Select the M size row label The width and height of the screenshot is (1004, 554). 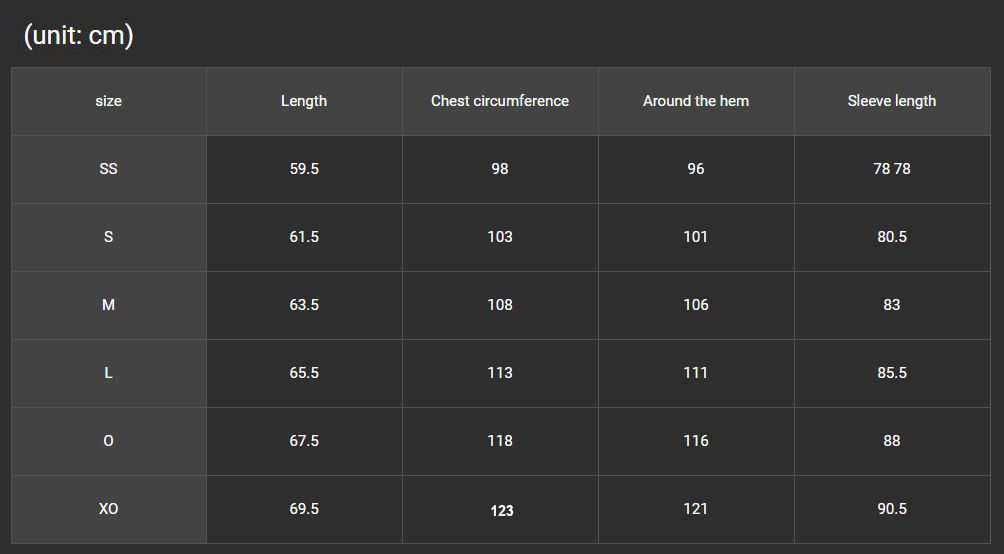pos(108,305)
